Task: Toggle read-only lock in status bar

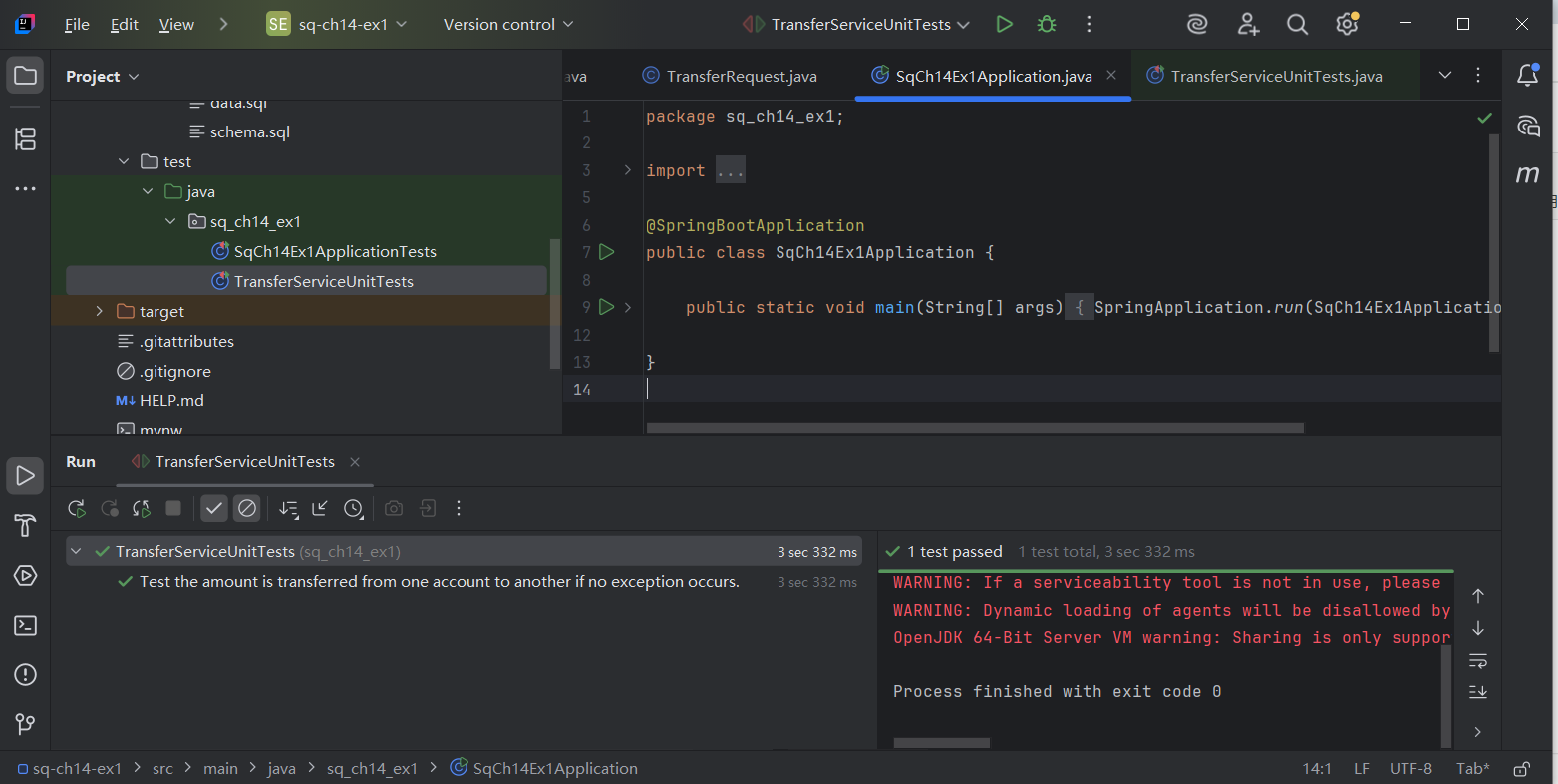Action: click(1522, 769)
